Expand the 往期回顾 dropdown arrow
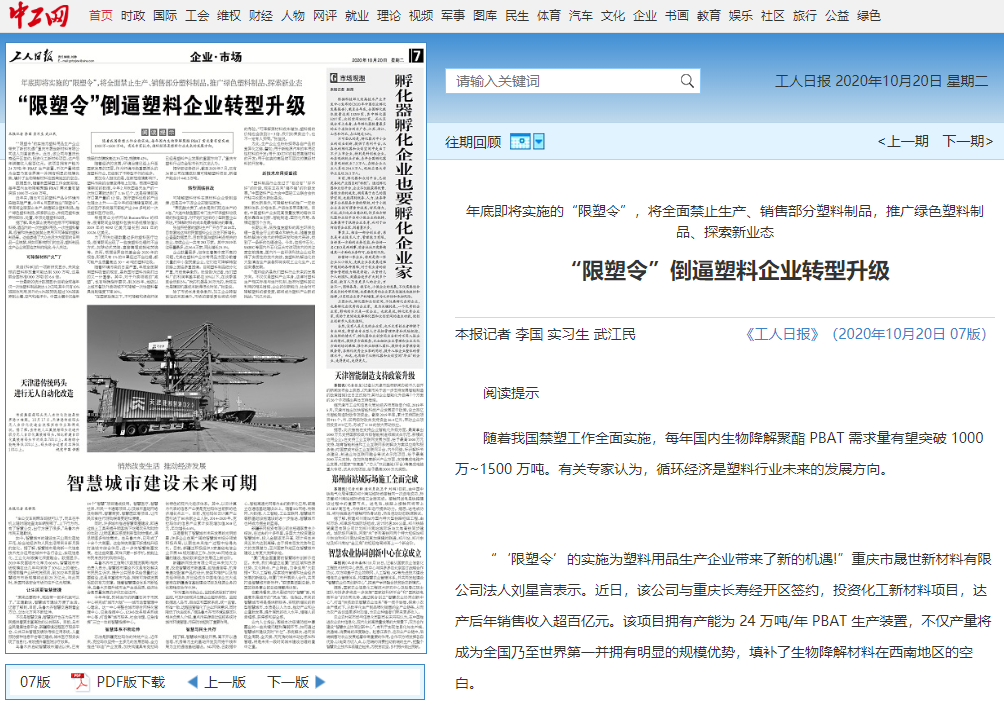This screenshot has height=706, width=1004. click(x=539, y=141)
